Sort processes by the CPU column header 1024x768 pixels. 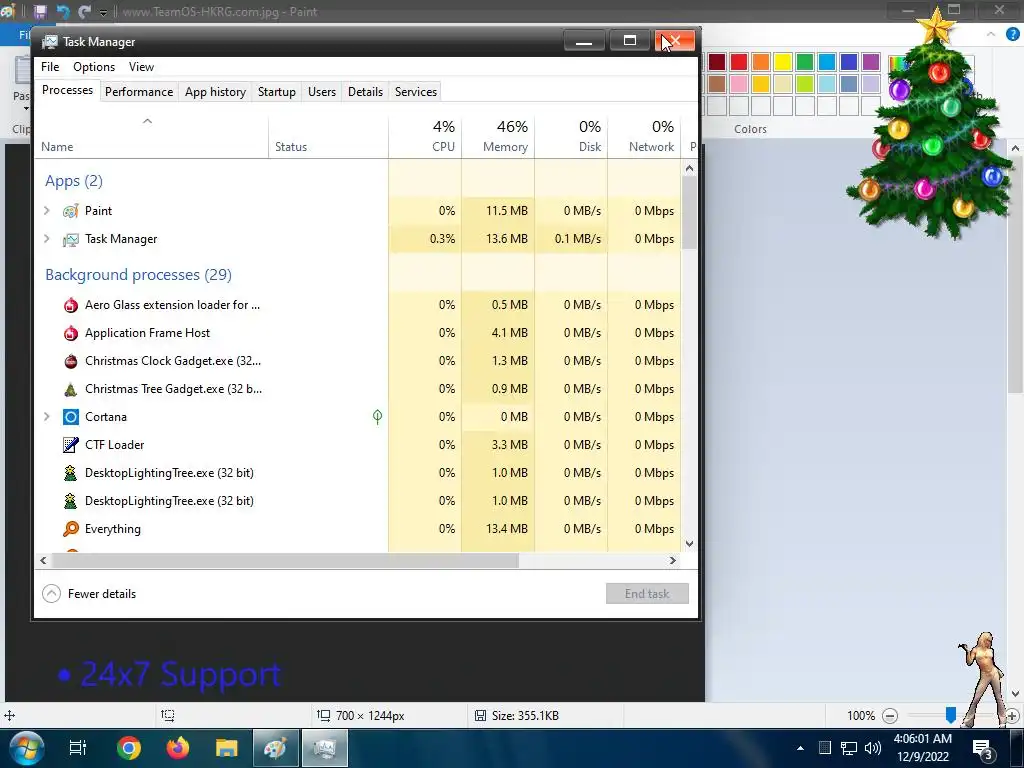pos(425,137)
